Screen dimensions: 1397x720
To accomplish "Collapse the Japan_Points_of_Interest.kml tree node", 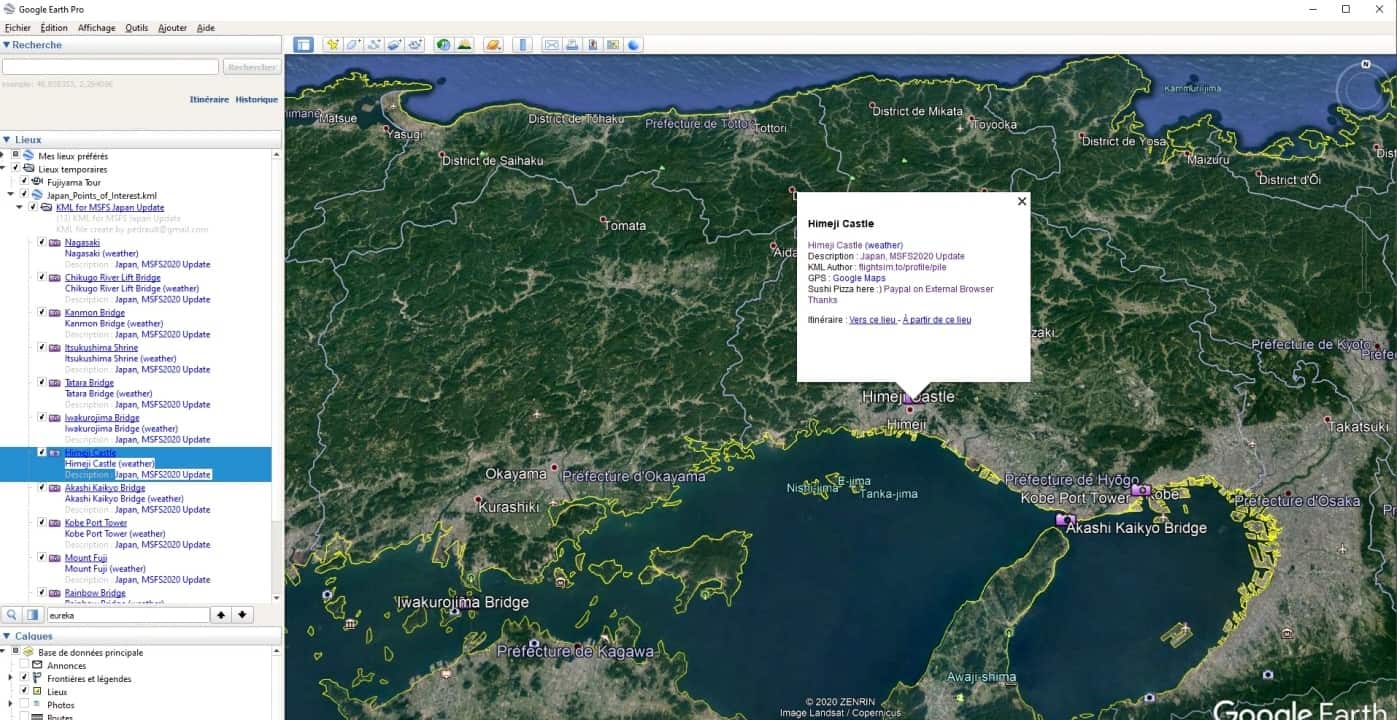I will click(11, 195).
